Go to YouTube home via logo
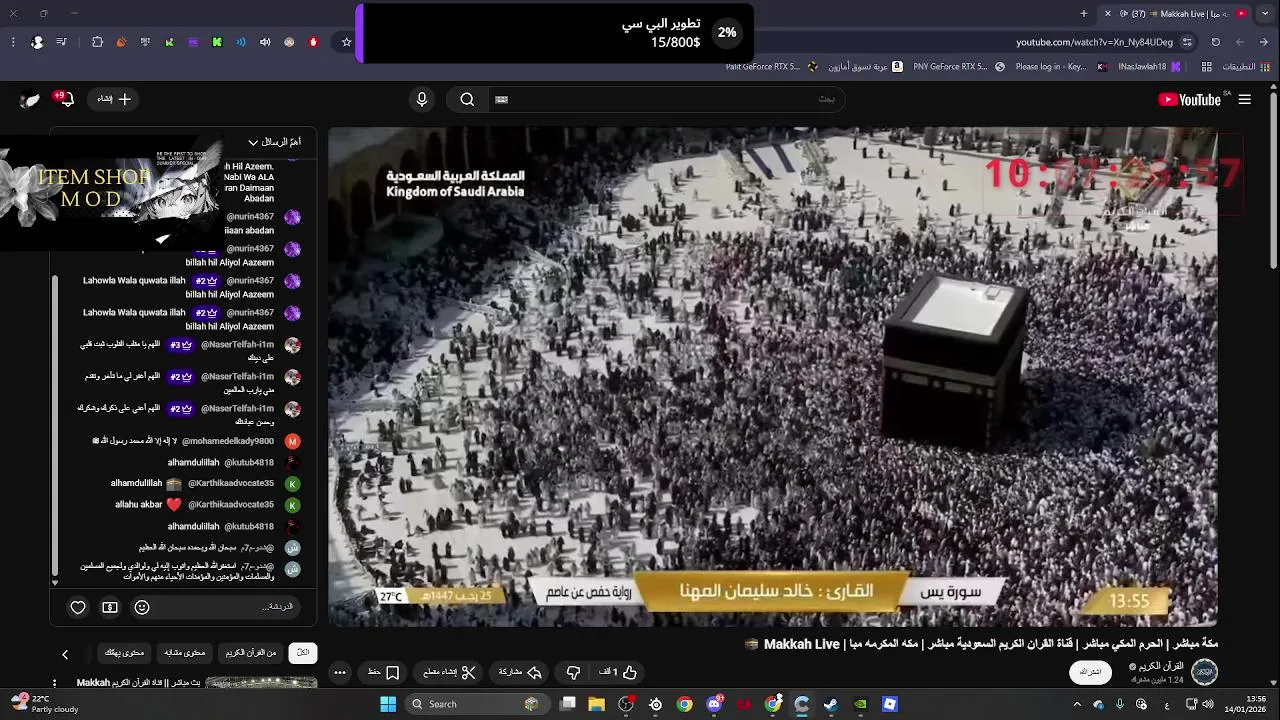Image resolution: width=1280 pixels, height=720 pixels. coord(1189,99)
